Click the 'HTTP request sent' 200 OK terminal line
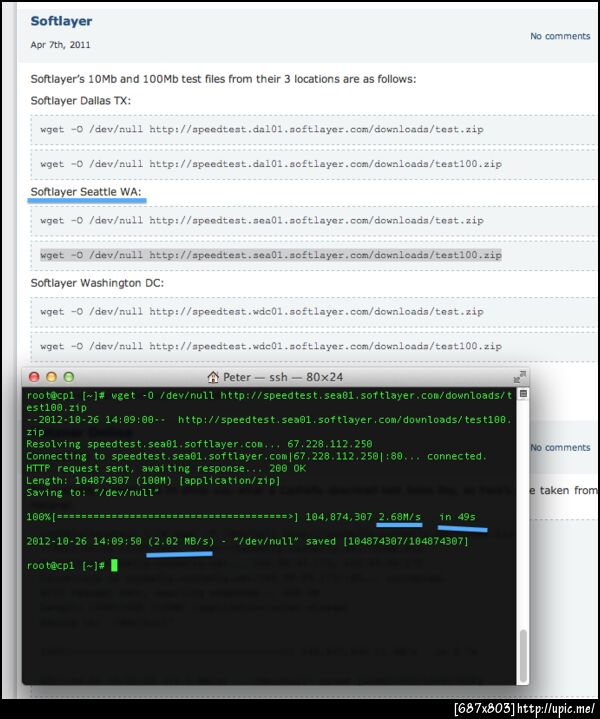600x719 pixels. pyautogui.click(x=166, y=468)
